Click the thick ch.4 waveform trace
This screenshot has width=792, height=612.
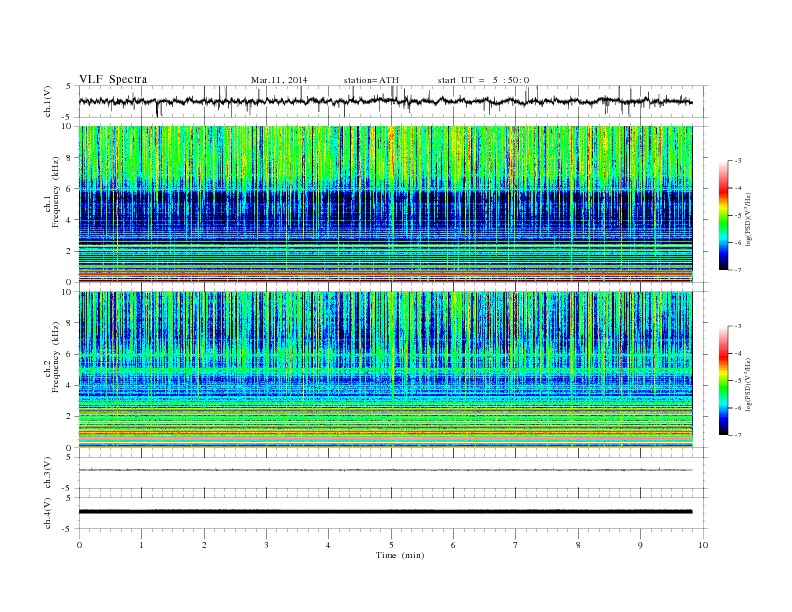point(385,512)
